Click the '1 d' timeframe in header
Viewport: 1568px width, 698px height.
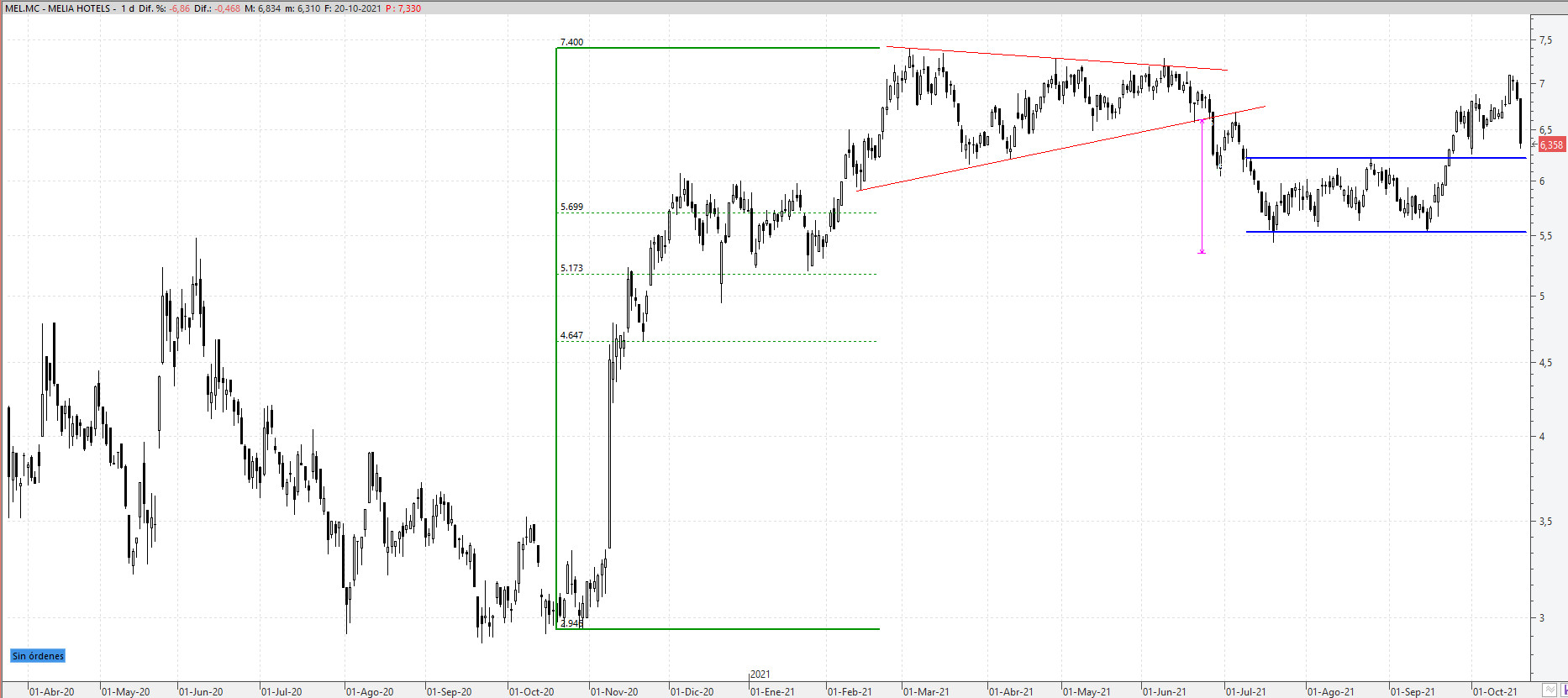[x=128, y=8]
